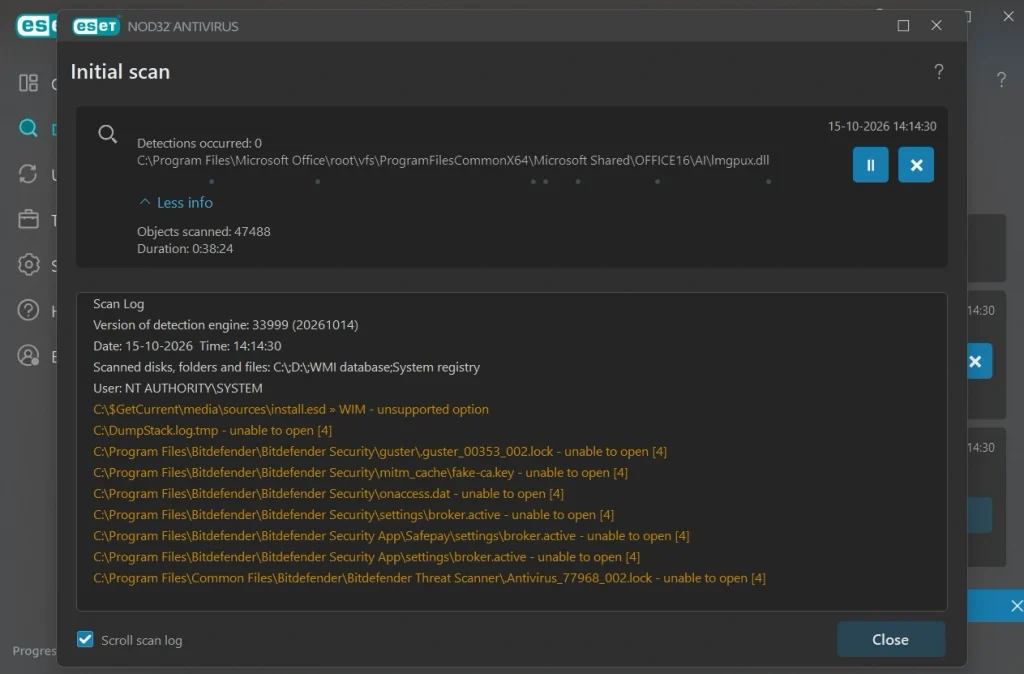
Task: Select the "Date: 15-10-2026 Time: 14:14:30" log line
Action: pos(187,345)
